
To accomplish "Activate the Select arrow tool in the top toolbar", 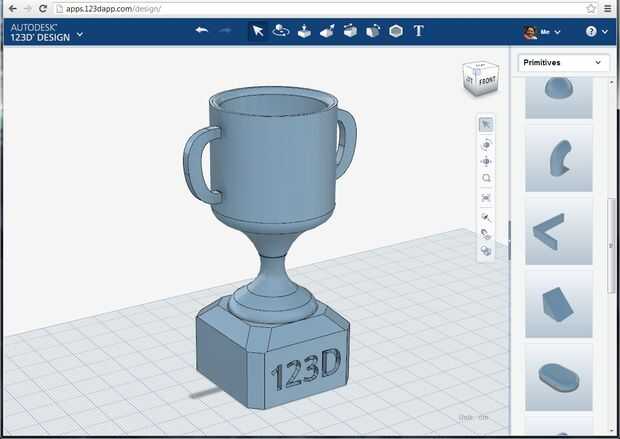I will tap(258, 31).
